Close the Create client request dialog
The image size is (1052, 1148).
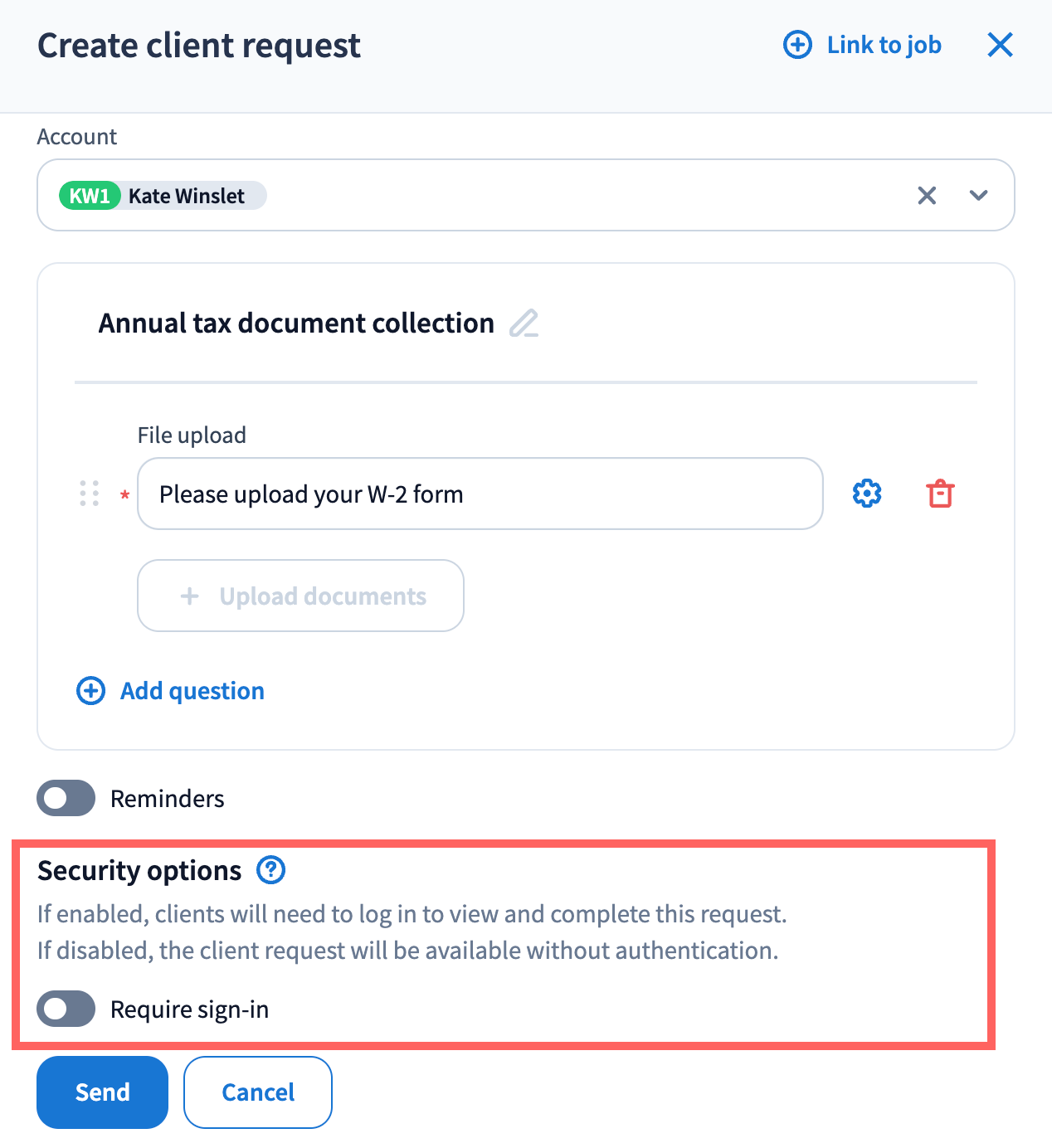click(x=1000, y=45)
